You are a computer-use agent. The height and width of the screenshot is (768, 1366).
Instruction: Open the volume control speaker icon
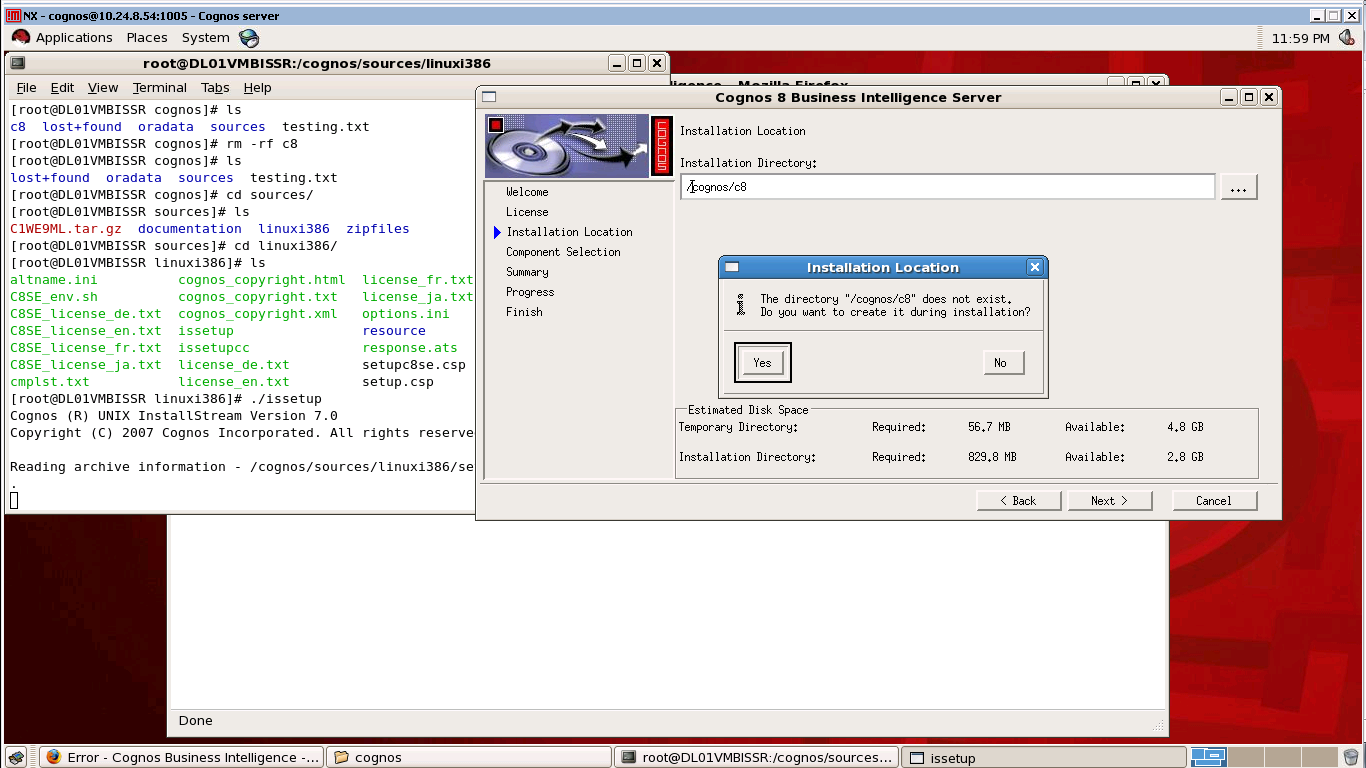coord(1348,38)
